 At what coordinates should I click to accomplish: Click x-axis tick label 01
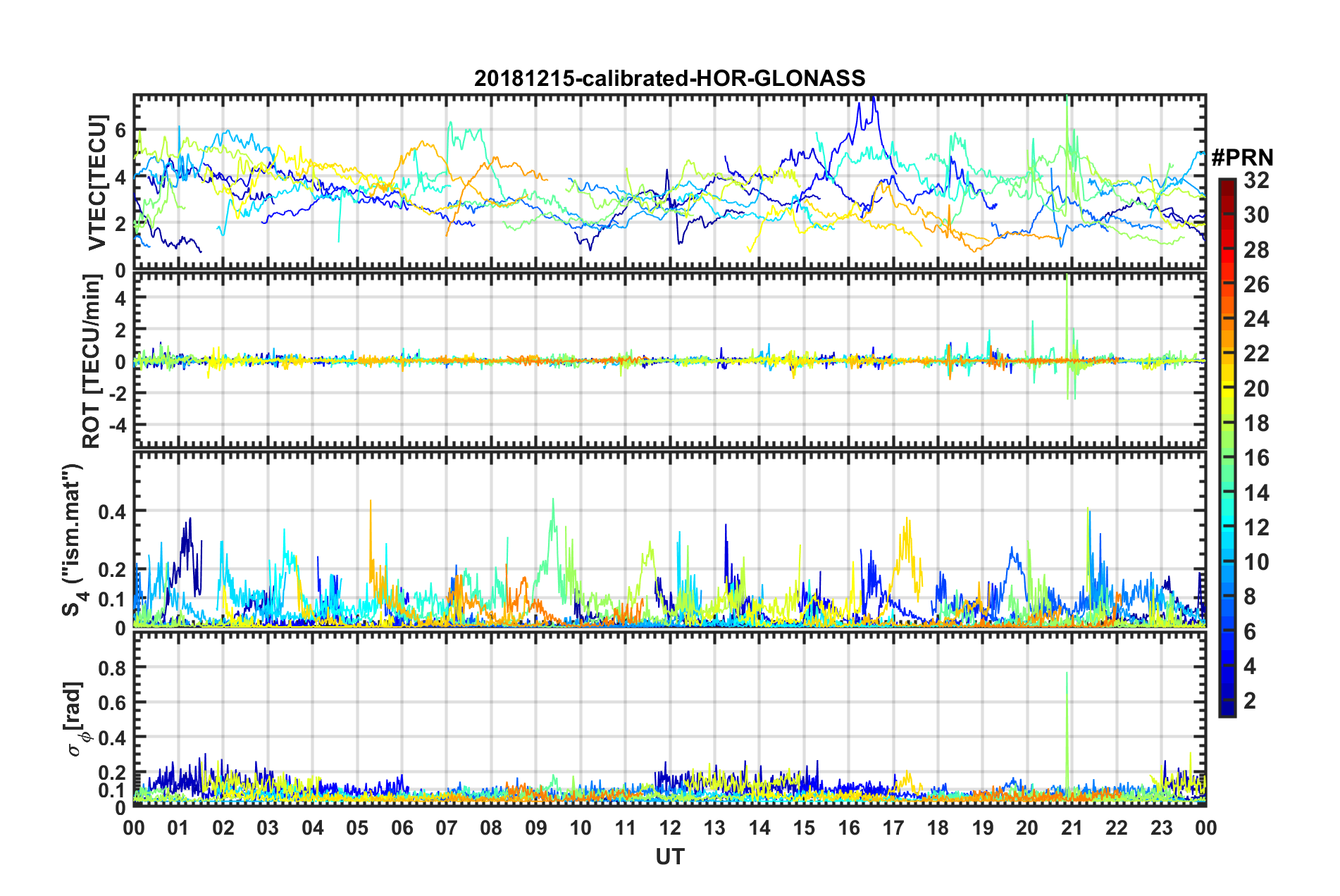pos(178,828)
